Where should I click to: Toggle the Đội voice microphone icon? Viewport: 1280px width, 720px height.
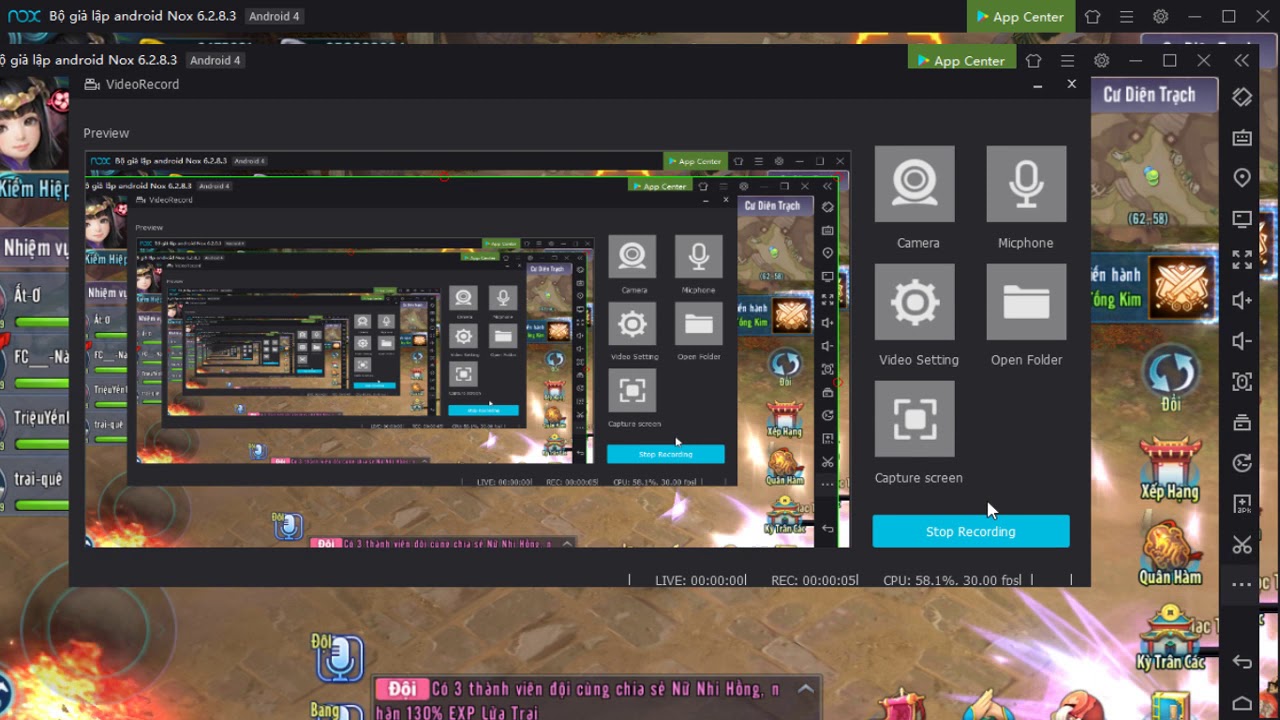pos(338,656)
